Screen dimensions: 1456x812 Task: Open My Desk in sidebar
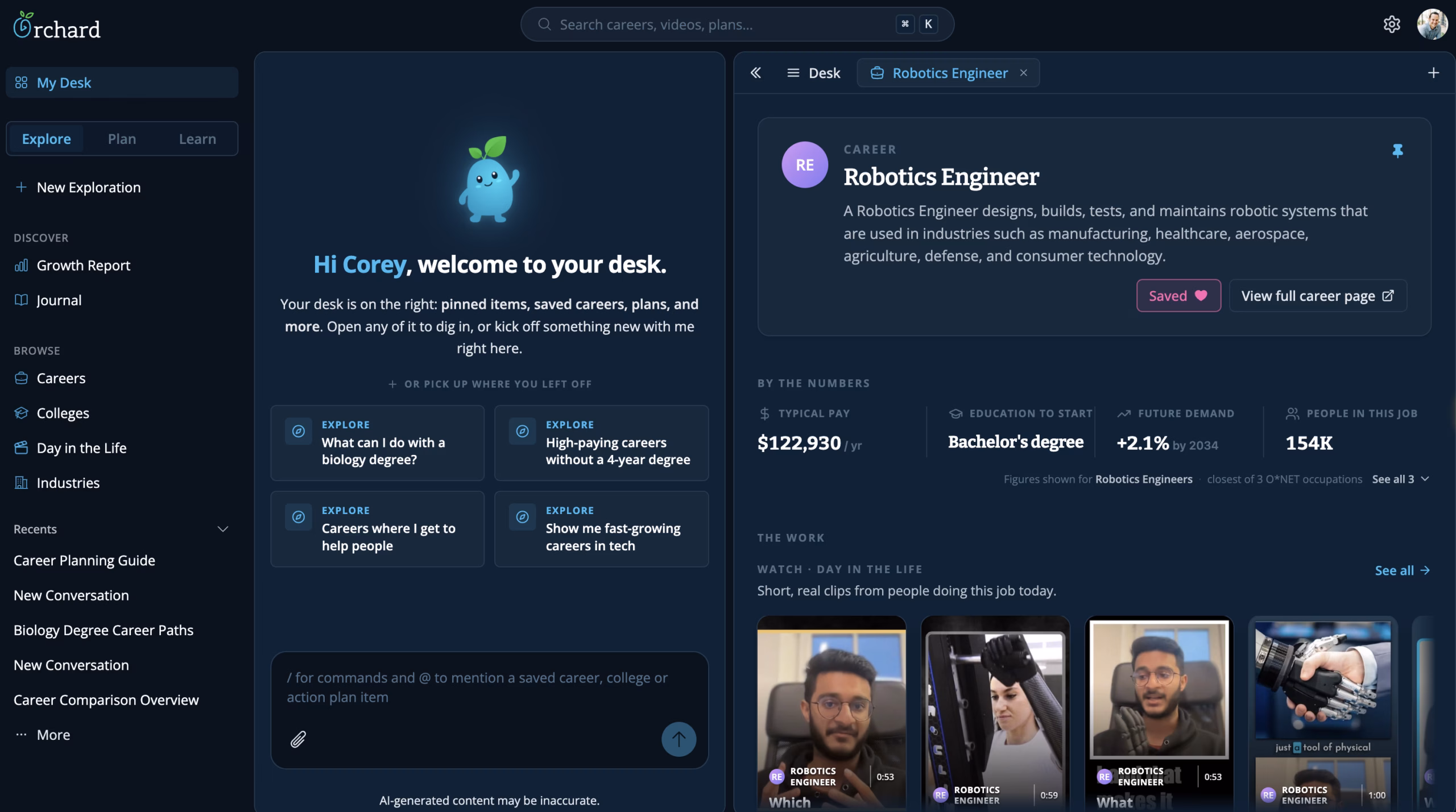coord(122,82)
